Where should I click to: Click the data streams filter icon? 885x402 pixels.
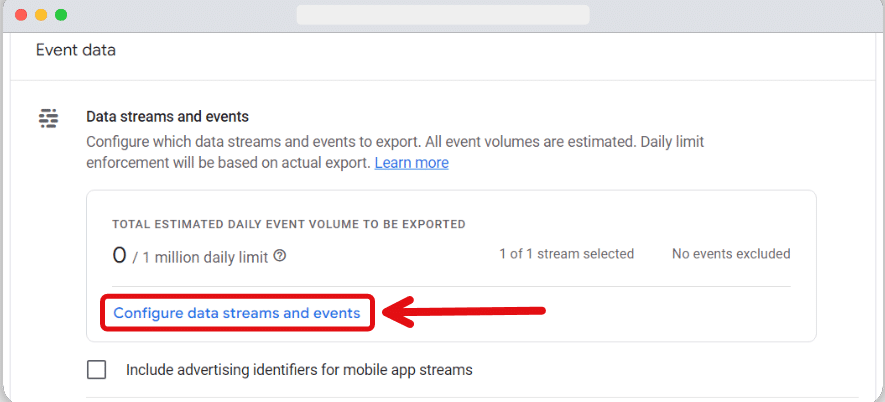point(49,119)
